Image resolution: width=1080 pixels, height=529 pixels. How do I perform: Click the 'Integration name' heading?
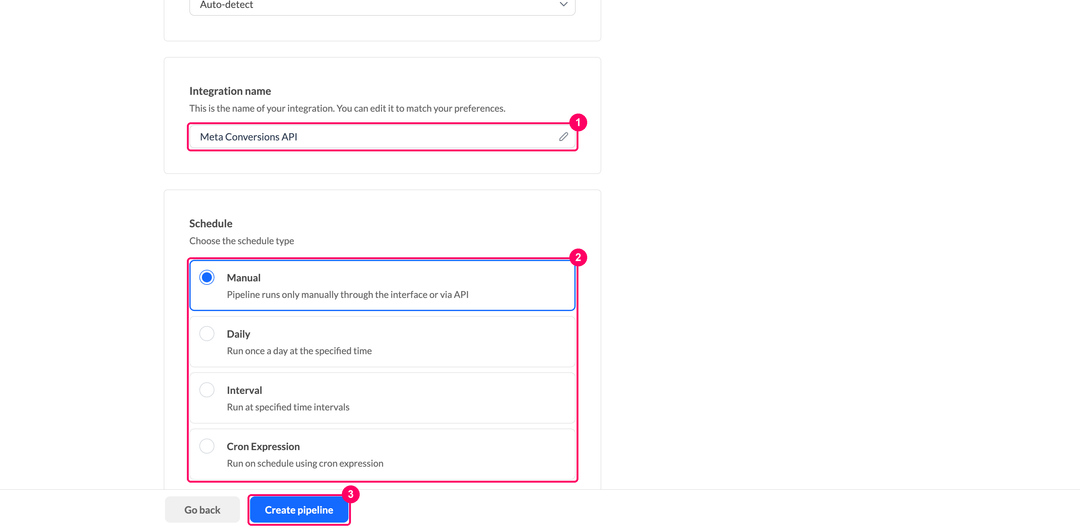pyautogui.click(x=230, y=91)
